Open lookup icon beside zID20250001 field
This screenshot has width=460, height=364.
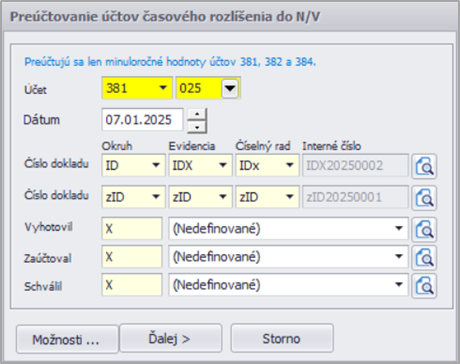424,198
